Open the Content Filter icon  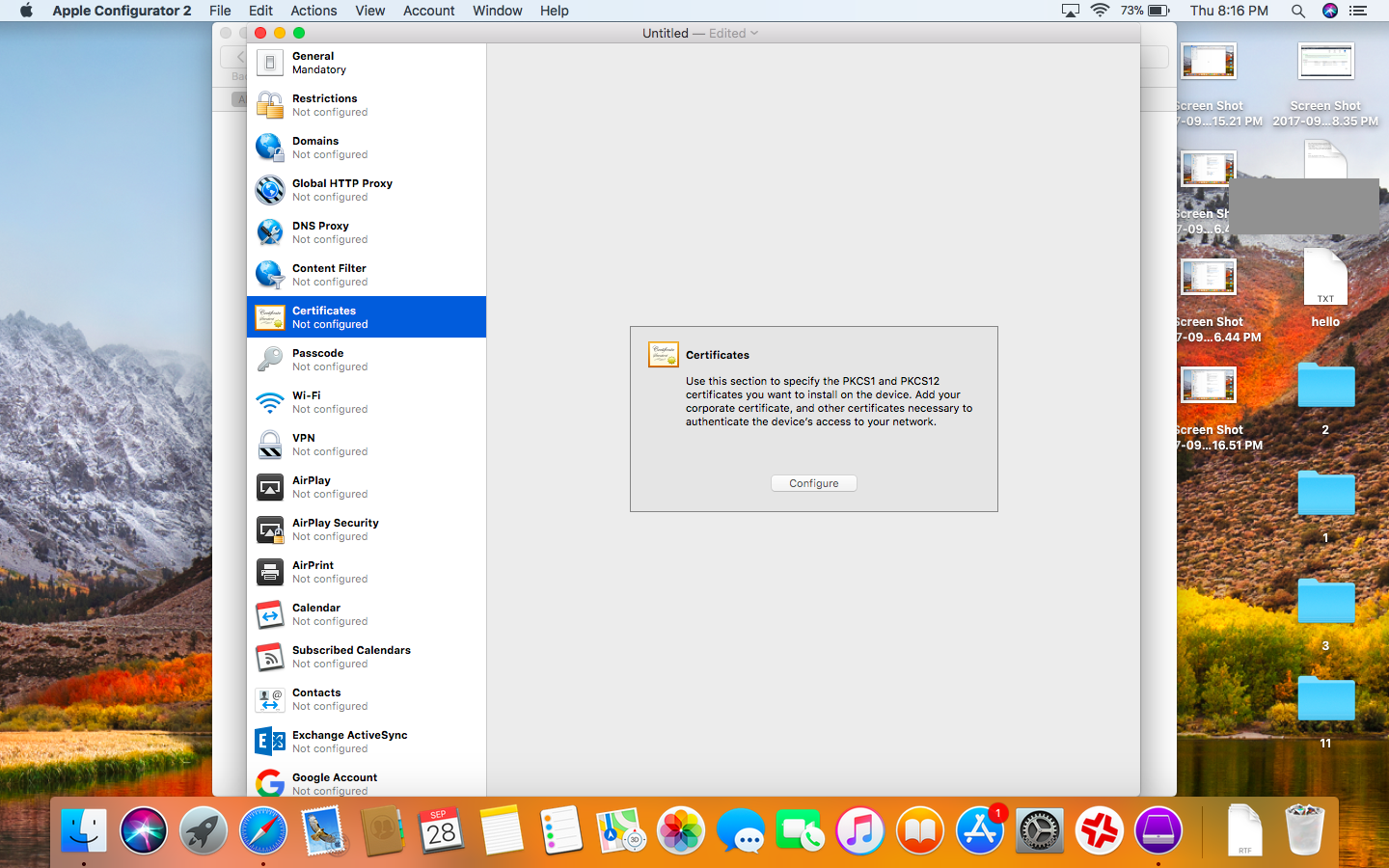click(270, 275)
